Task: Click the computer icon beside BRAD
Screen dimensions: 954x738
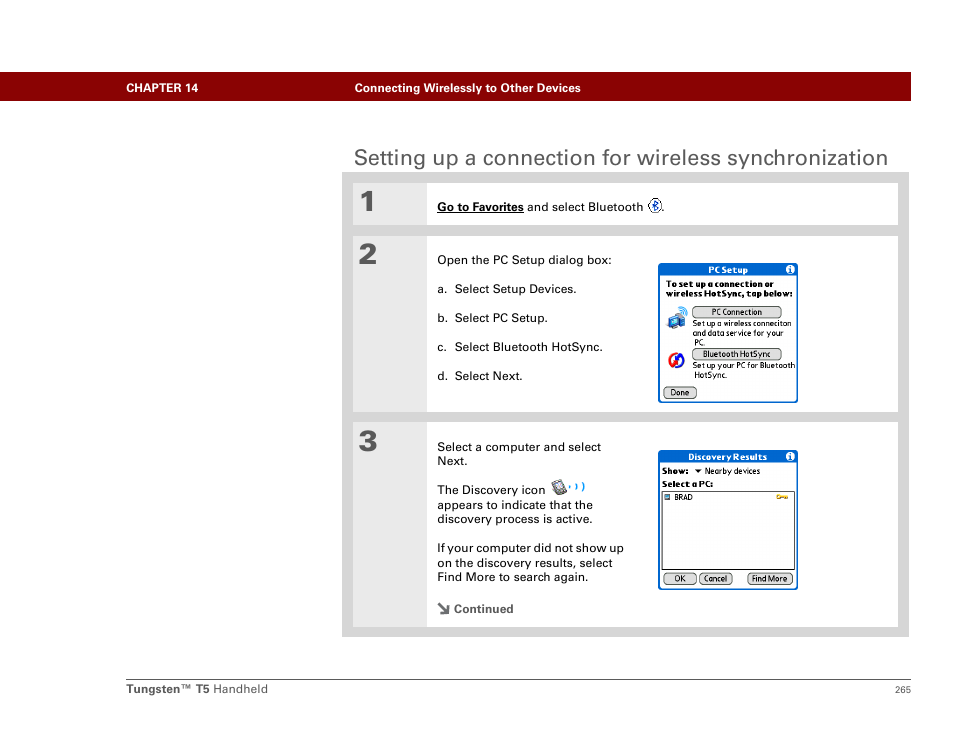Action: pos(667,497)
